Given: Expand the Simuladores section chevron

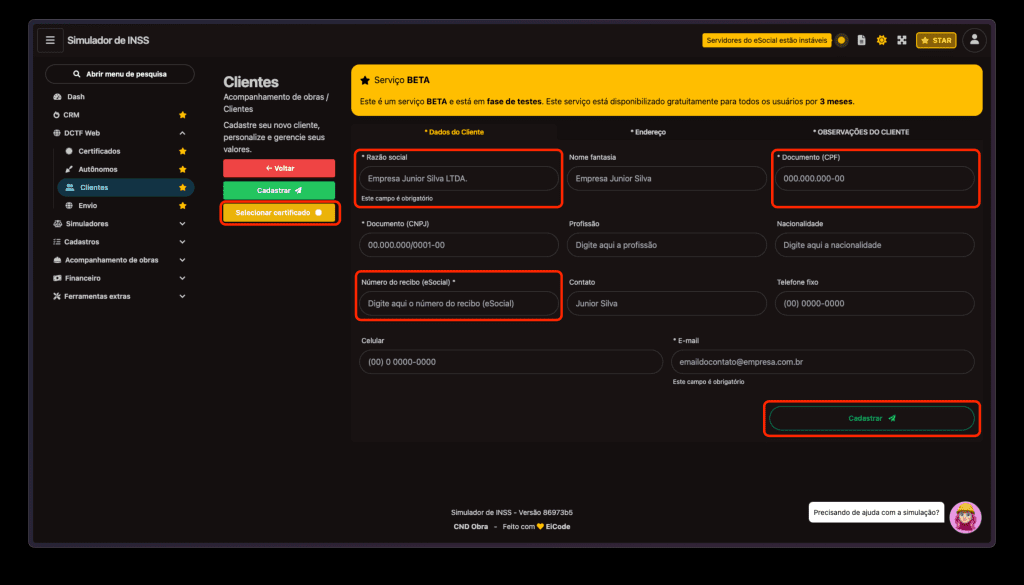Looking at the screenshot, I should click(x=183, y=224).
